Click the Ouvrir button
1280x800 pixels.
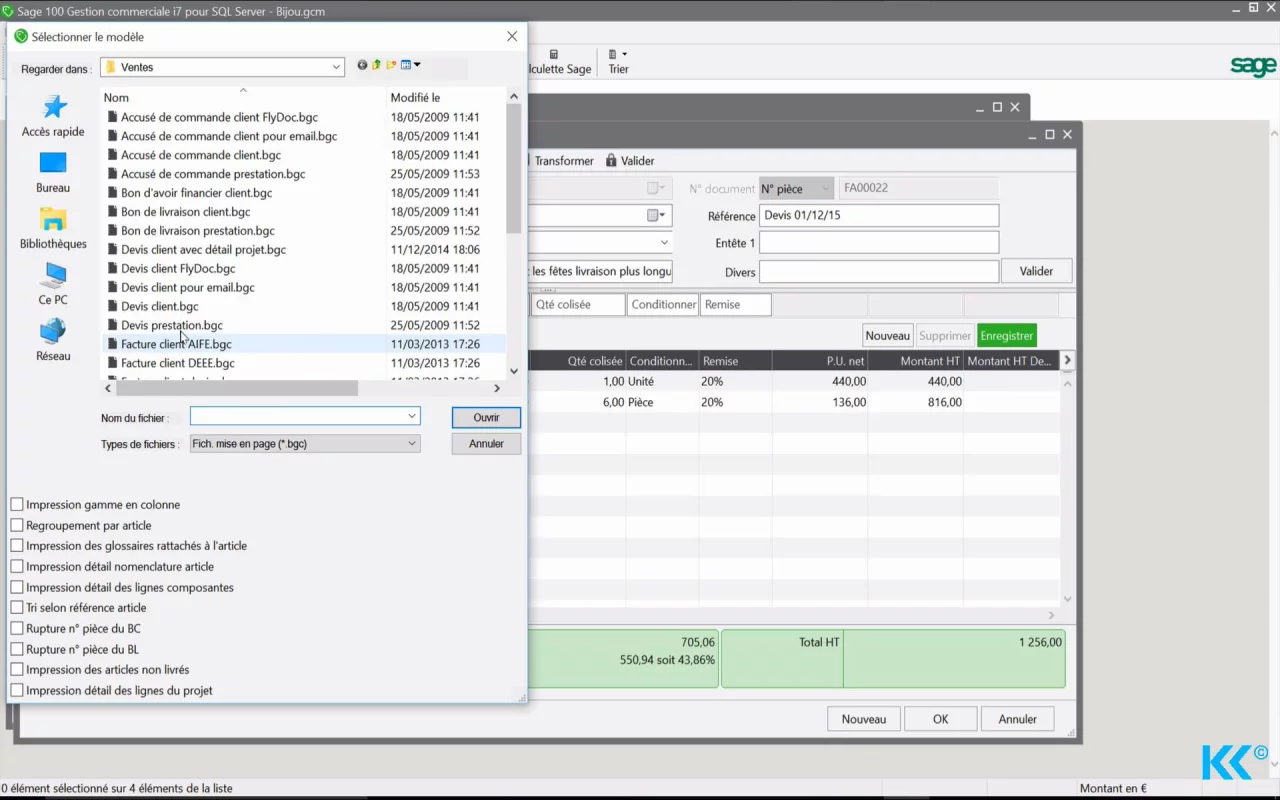coord(486,417)
